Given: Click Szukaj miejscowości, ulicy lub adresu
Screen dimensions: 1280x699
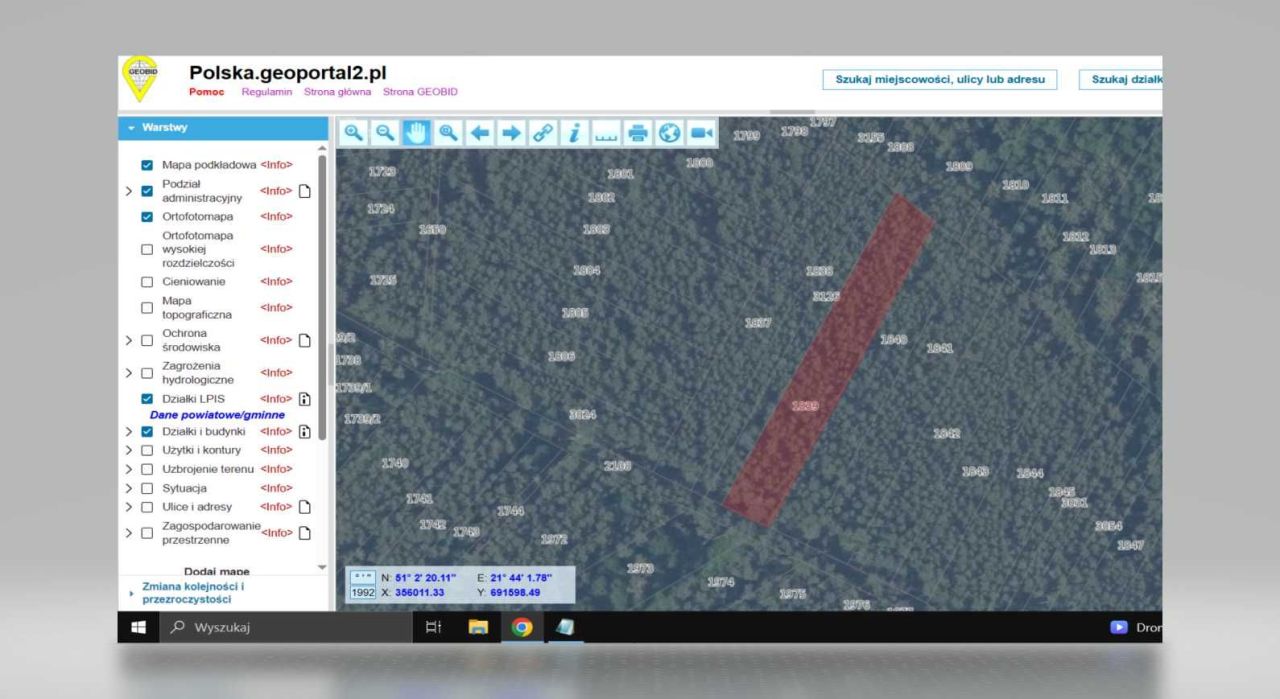Looking at the screenshot, I should point(940,79).
